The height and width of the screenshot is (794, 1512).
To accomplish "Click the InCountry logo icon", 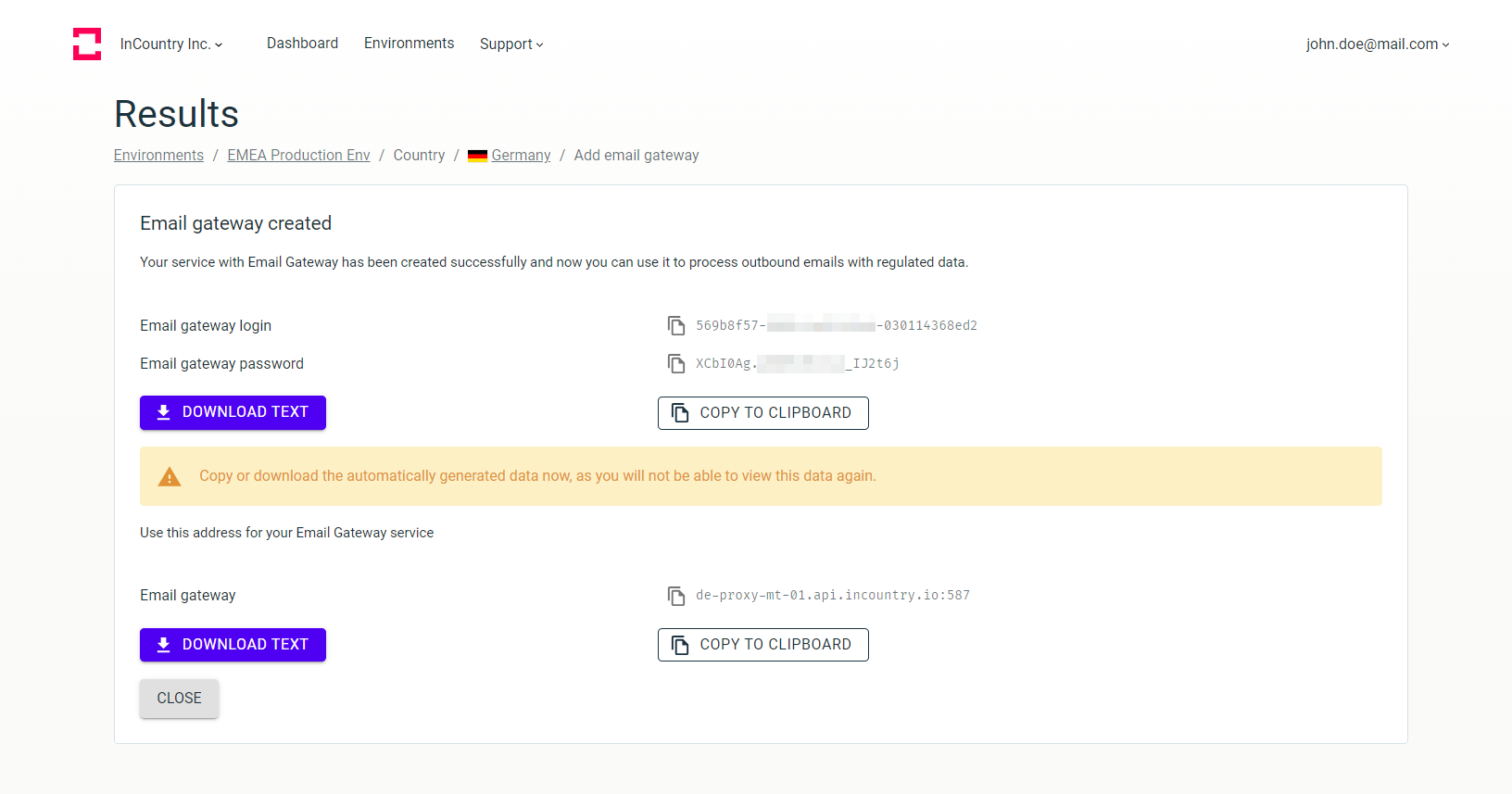I will click(87, 44).
